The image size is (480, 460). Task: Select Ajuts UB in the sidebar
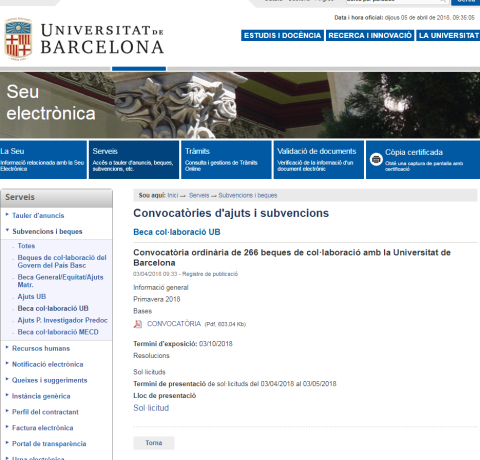click(x=32, y=296)
